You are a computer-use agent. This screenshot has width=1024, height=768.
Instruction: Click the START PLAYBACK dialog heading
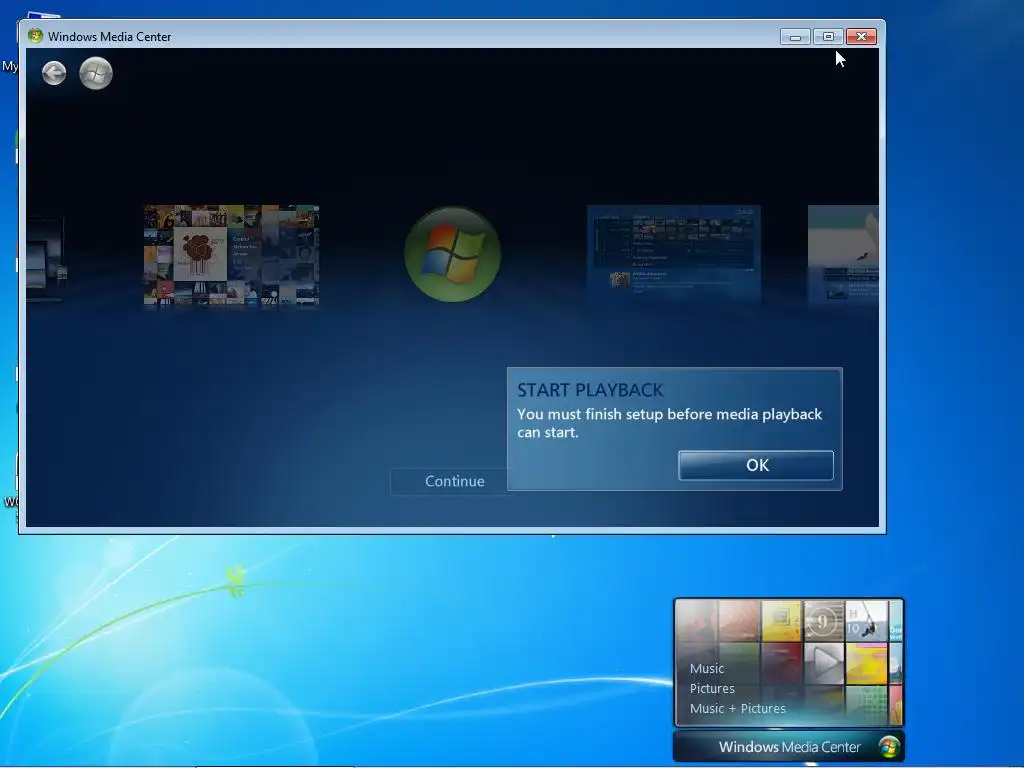590,390
